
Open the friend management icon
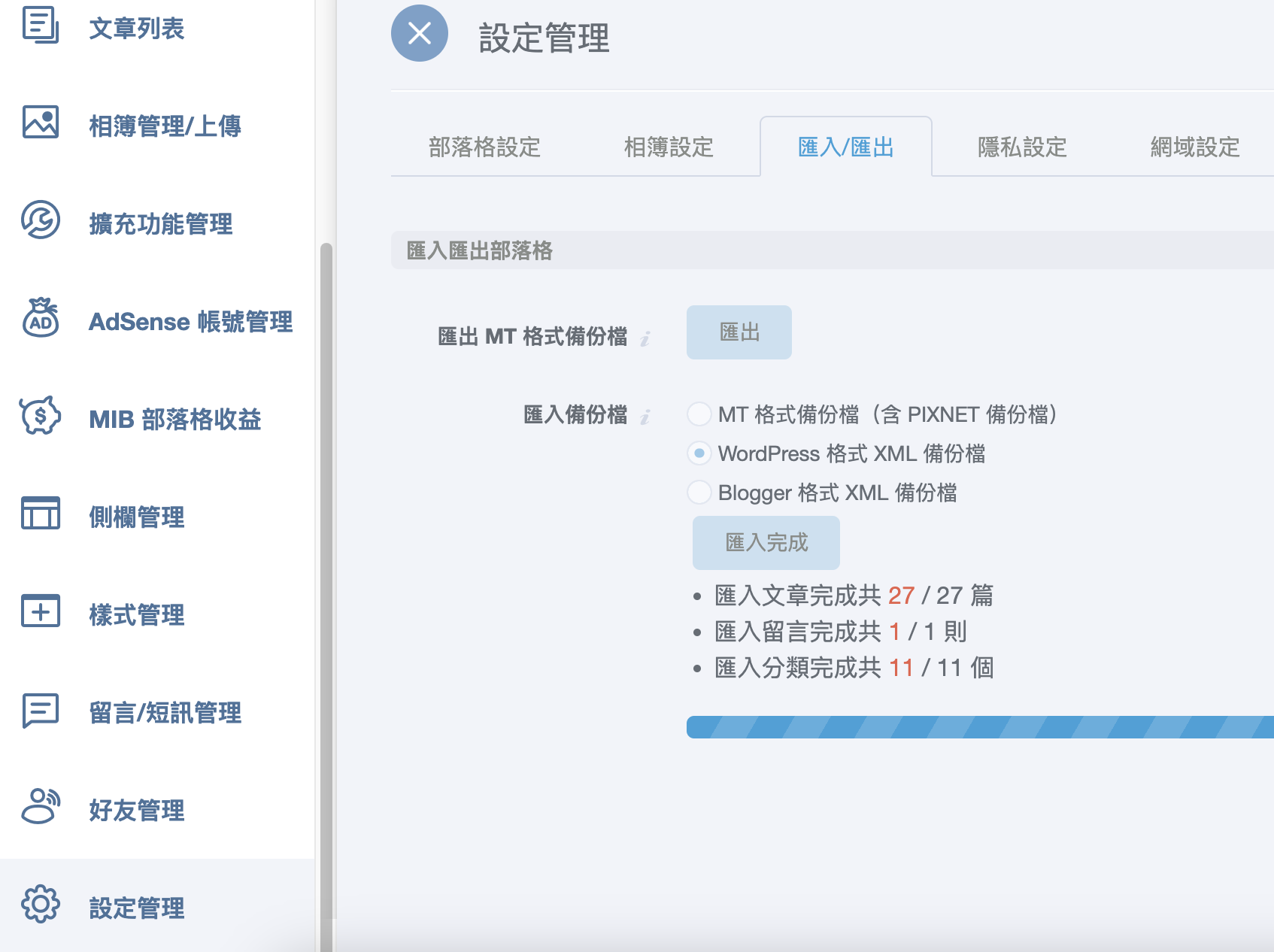coord(41,807)
